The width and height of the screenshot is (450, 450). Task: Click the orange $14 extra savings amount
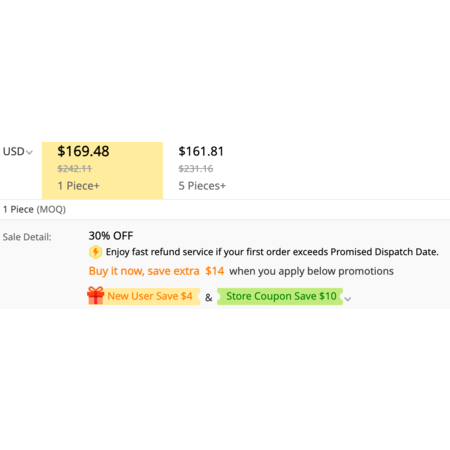[x=214, y=271]
